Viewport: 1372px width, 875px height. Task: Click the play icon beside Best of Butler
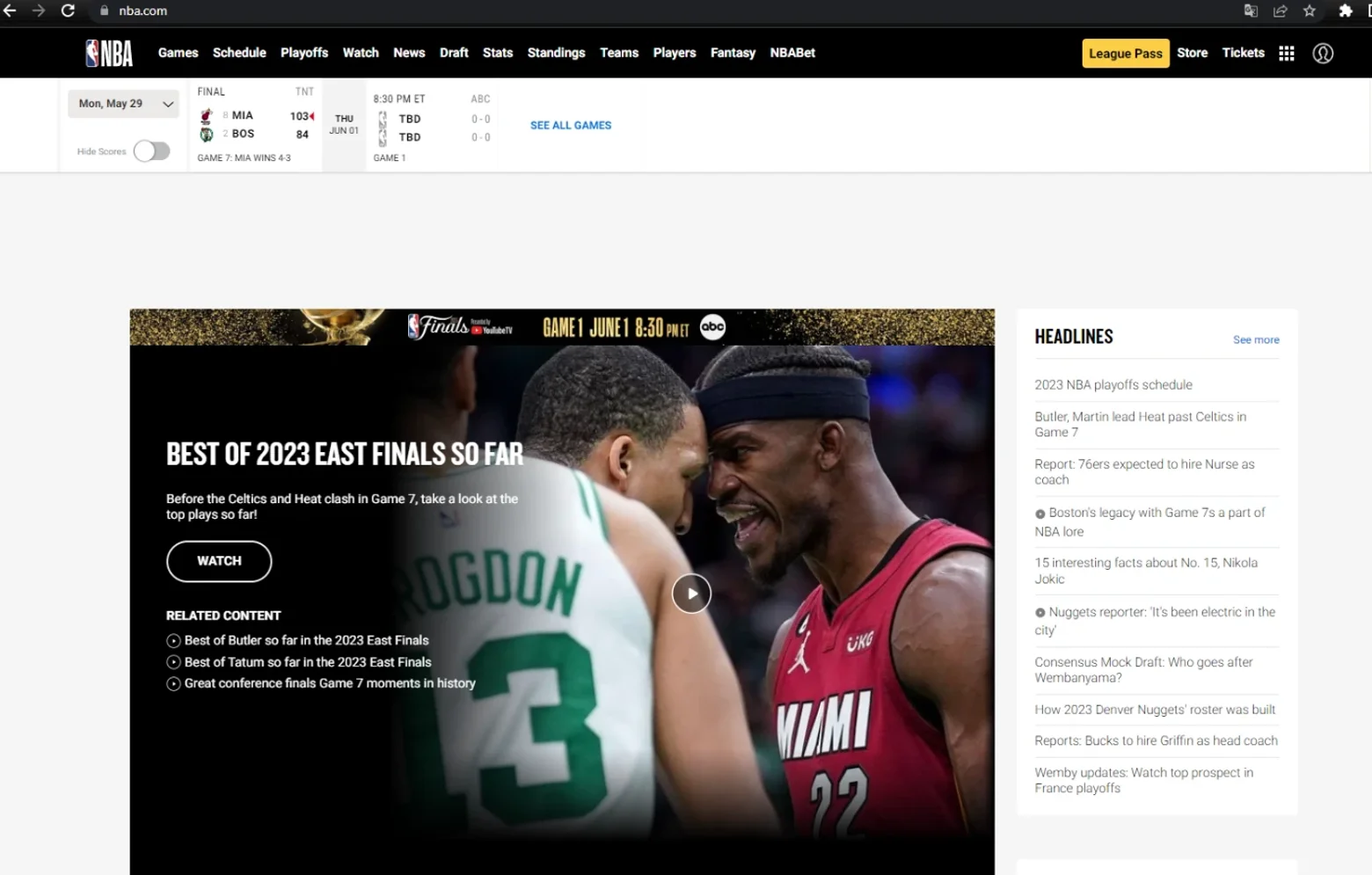[173, 641]
